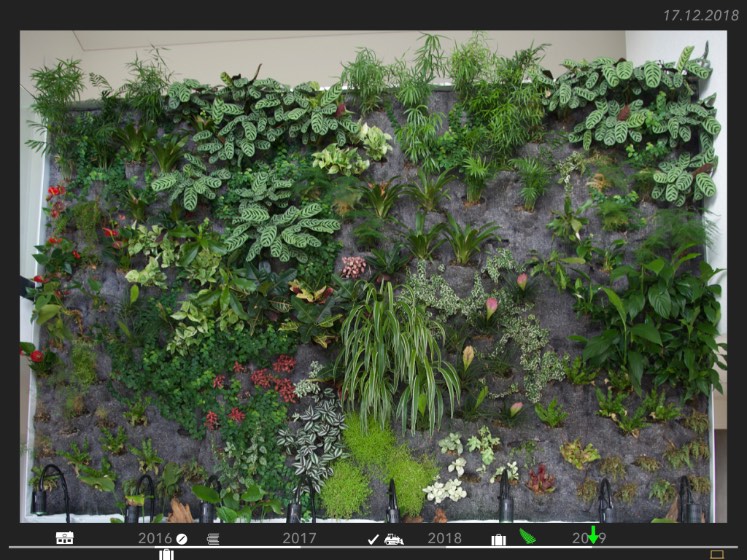Click the bulldozer icon on the timeline
This screenshot has width=747, height=560.
(394, 538)
